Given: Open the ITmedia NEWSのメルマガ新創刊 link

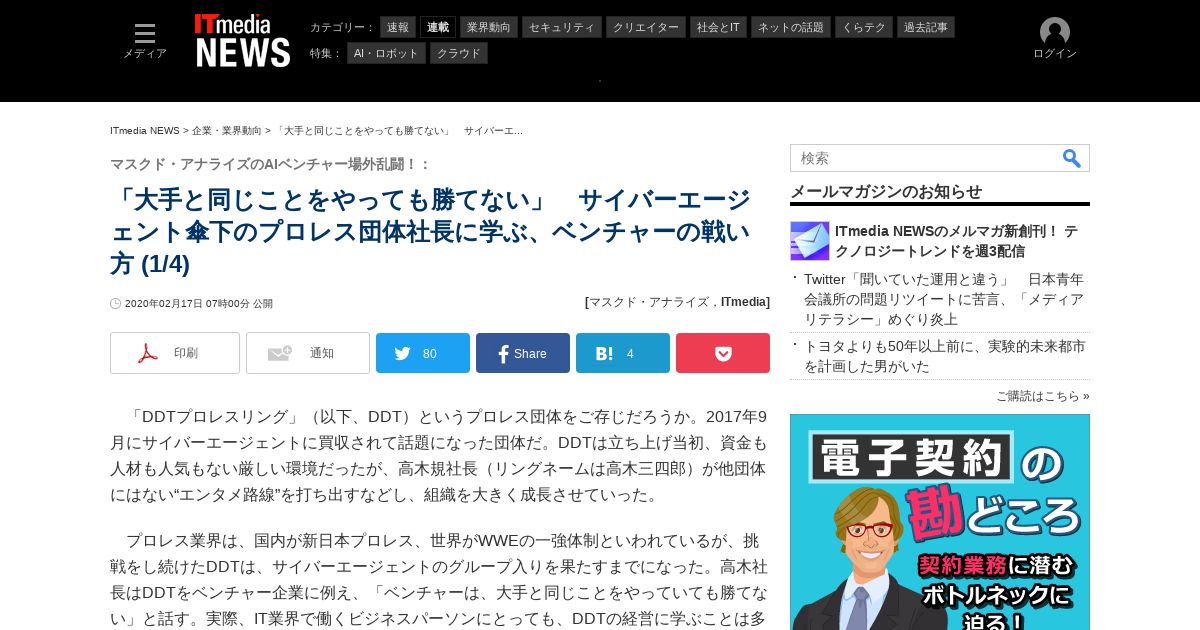Looking at the screenshot, I should [x=956, y=241].
